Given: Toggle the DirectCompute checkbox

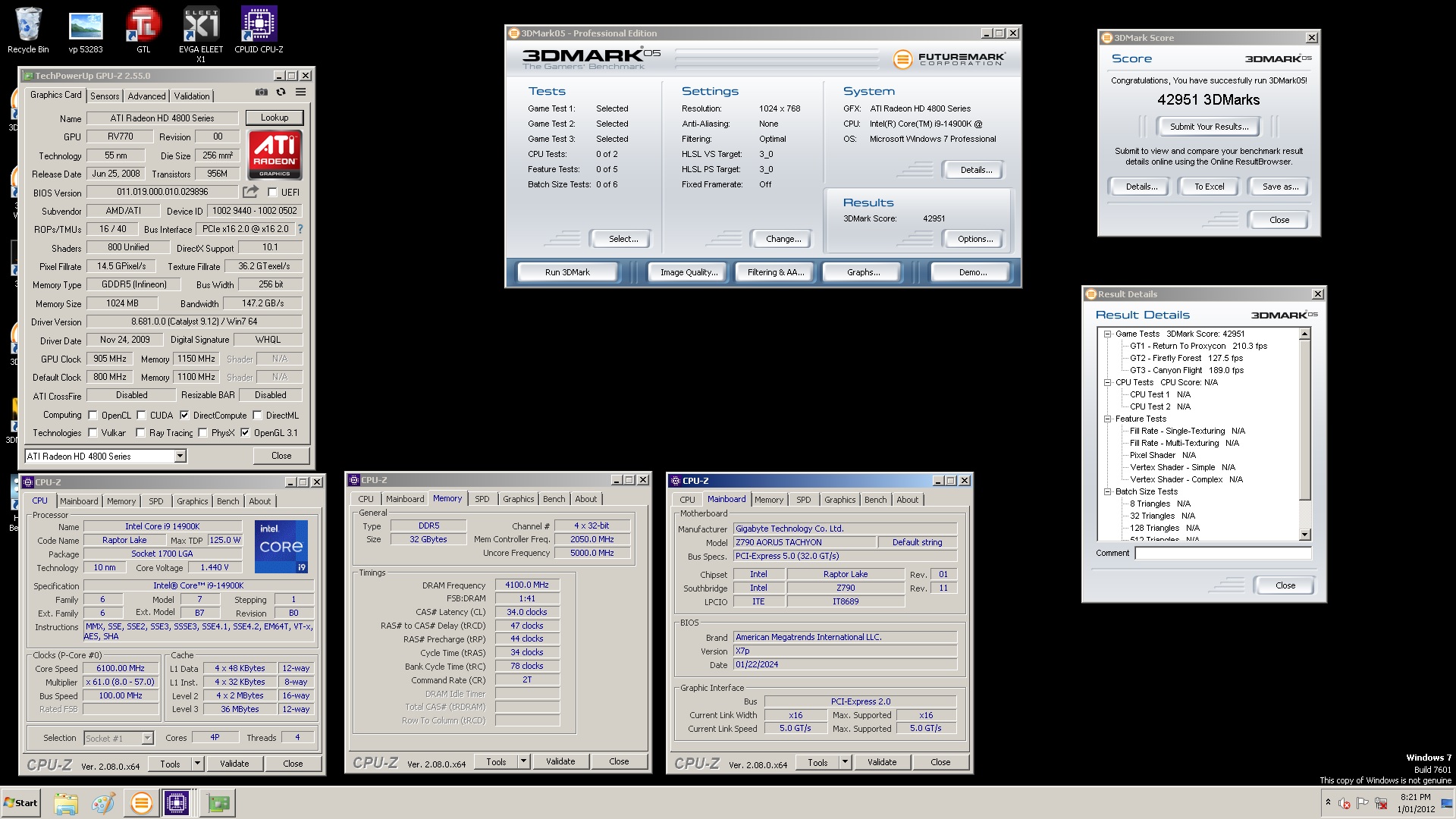Looking at the screenshot, I should click(184, 416).
